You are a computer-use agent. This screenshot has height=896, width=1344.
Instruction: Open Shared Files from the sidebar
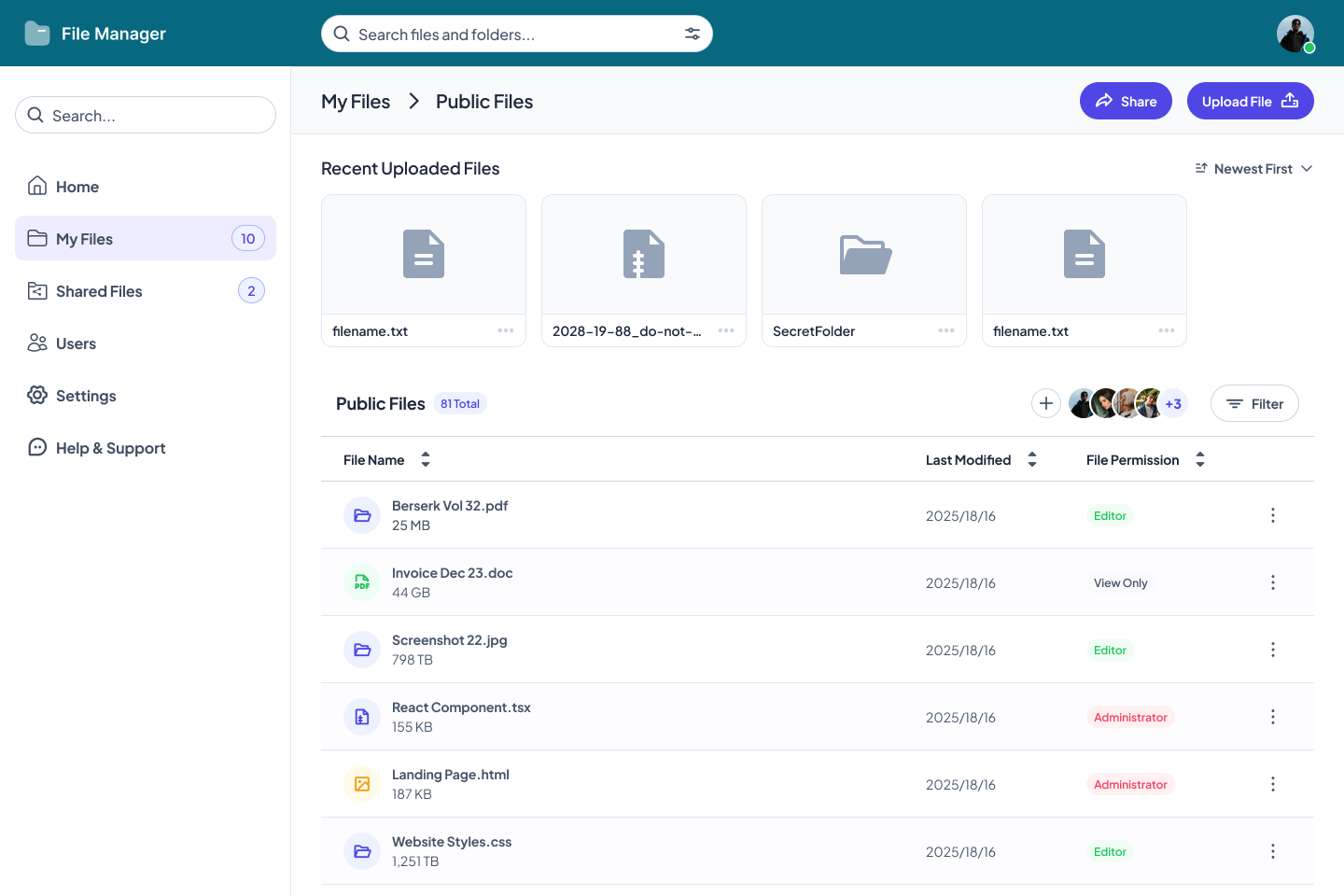(99, 290)
